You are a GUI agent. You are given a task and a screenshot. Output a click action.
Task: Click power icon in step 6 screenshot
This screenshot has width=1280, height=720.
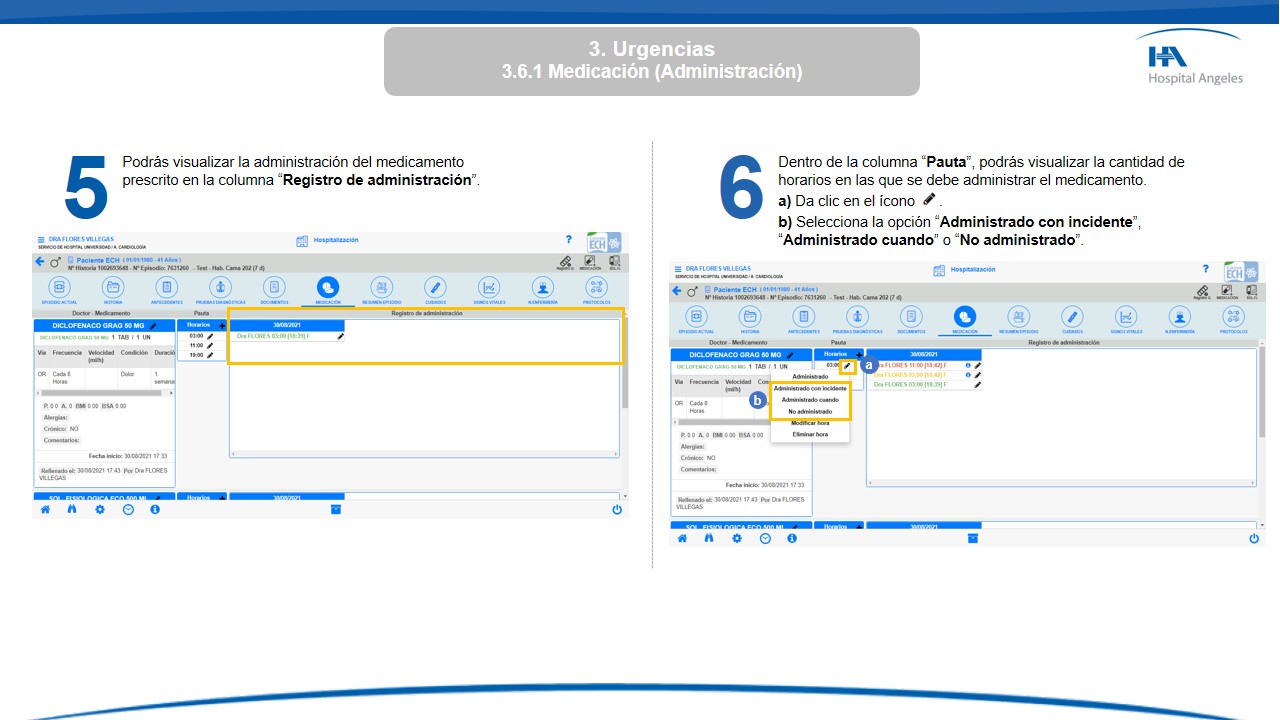1254,538
